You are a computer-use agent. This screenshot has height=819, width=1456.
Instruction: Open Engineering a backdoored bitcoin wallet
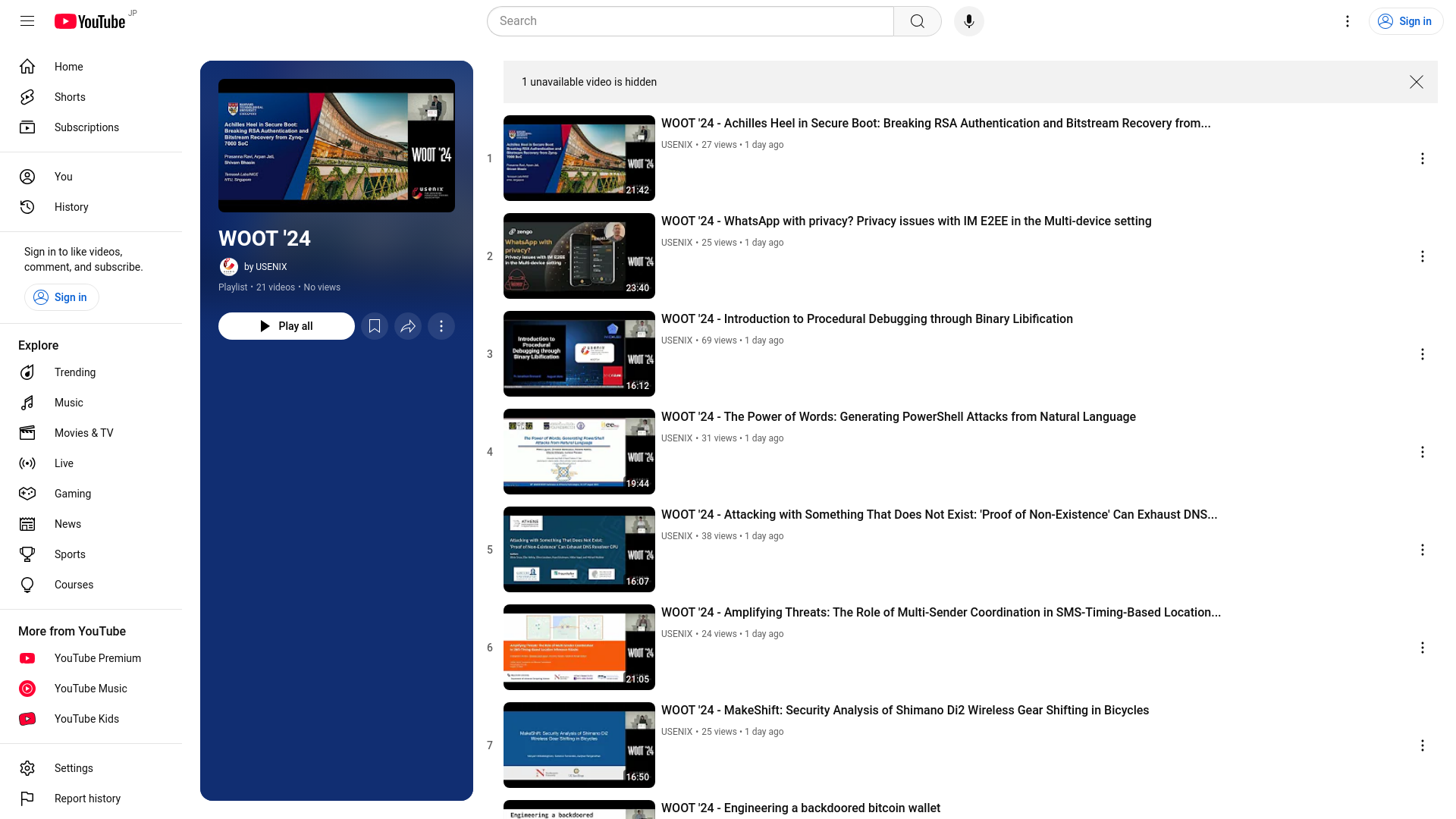801,808
